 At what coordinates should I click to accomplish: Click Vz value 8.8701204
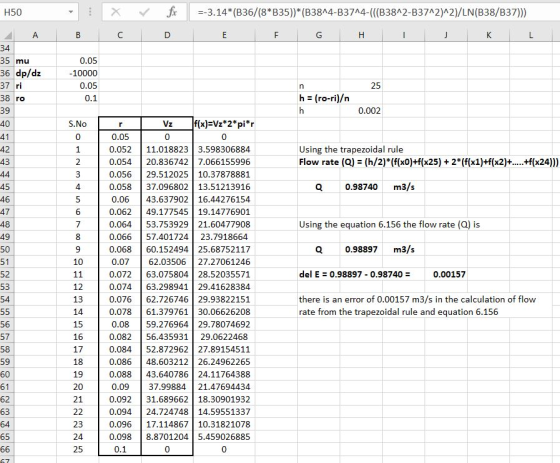(167, 437)
